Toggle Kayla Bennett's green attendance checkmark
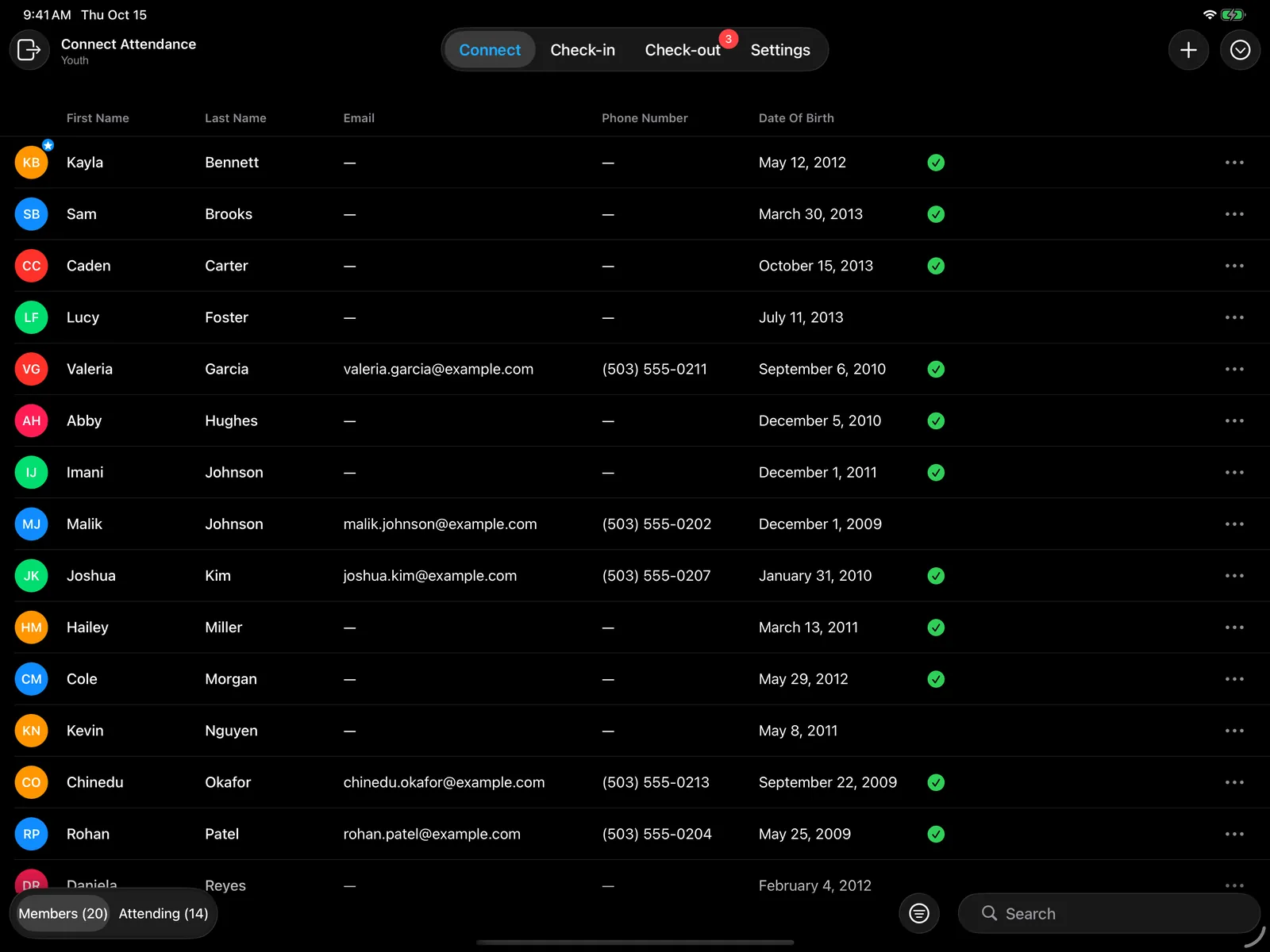The image size is (1270, 952). coord(936,163)
